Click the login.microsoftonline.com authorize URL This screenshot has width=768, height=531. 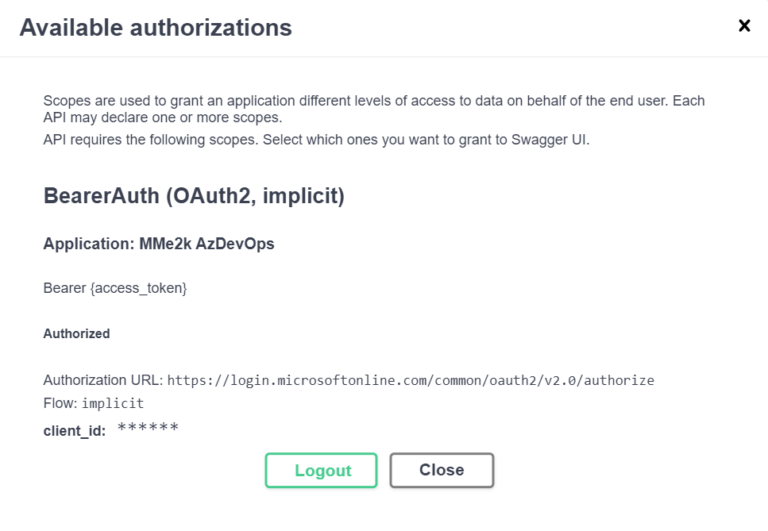[x=410, y=380]
